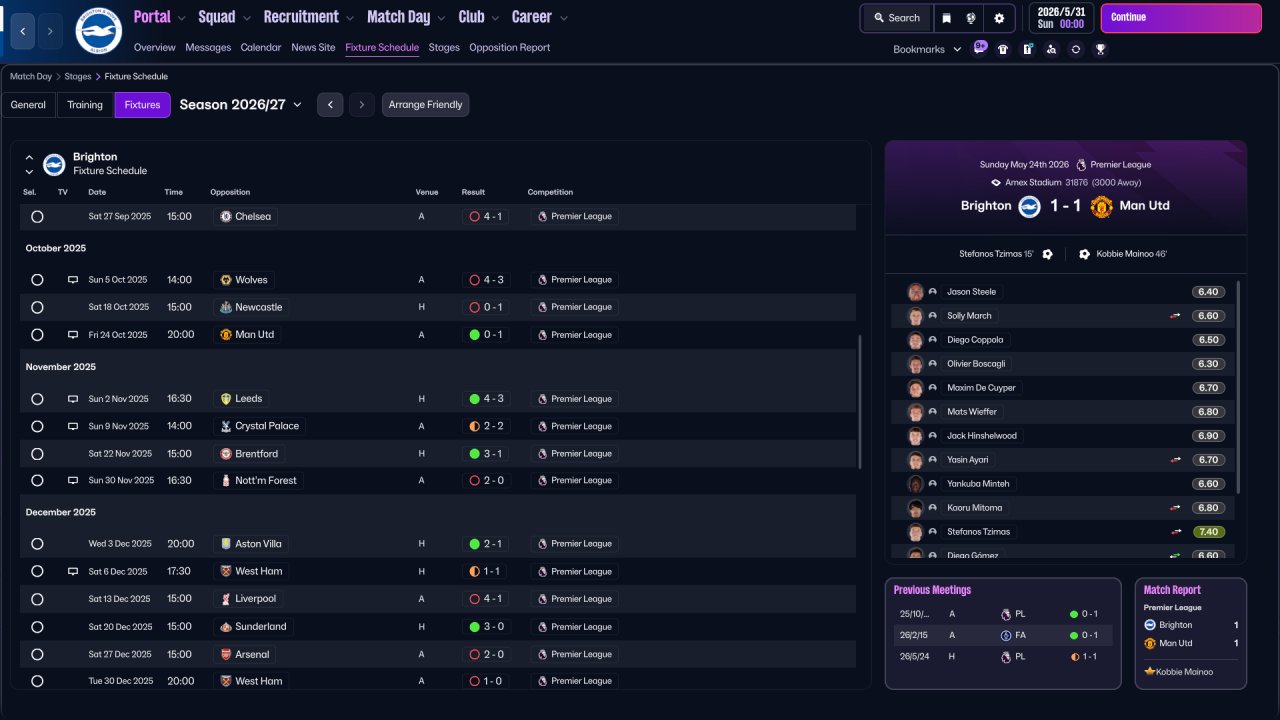The image size is (1280, 720).
Task: Select the Brentford fixture radio button
Action: click(37, 454)
